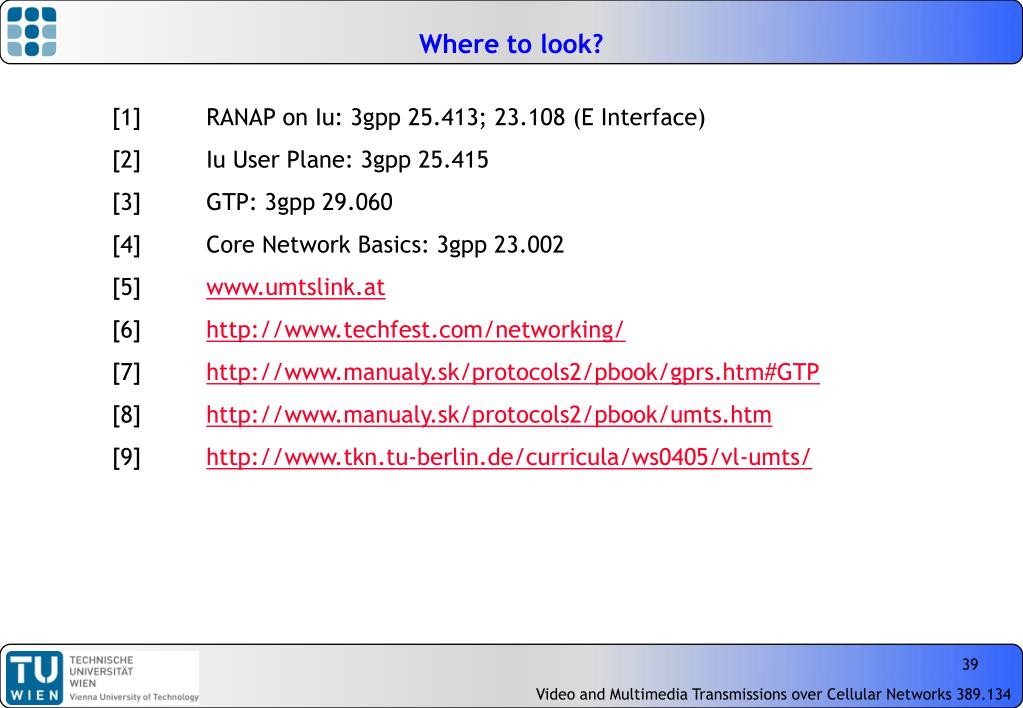1023x708 pixels.
Task: Click reference number [9]
Action: 126,457
